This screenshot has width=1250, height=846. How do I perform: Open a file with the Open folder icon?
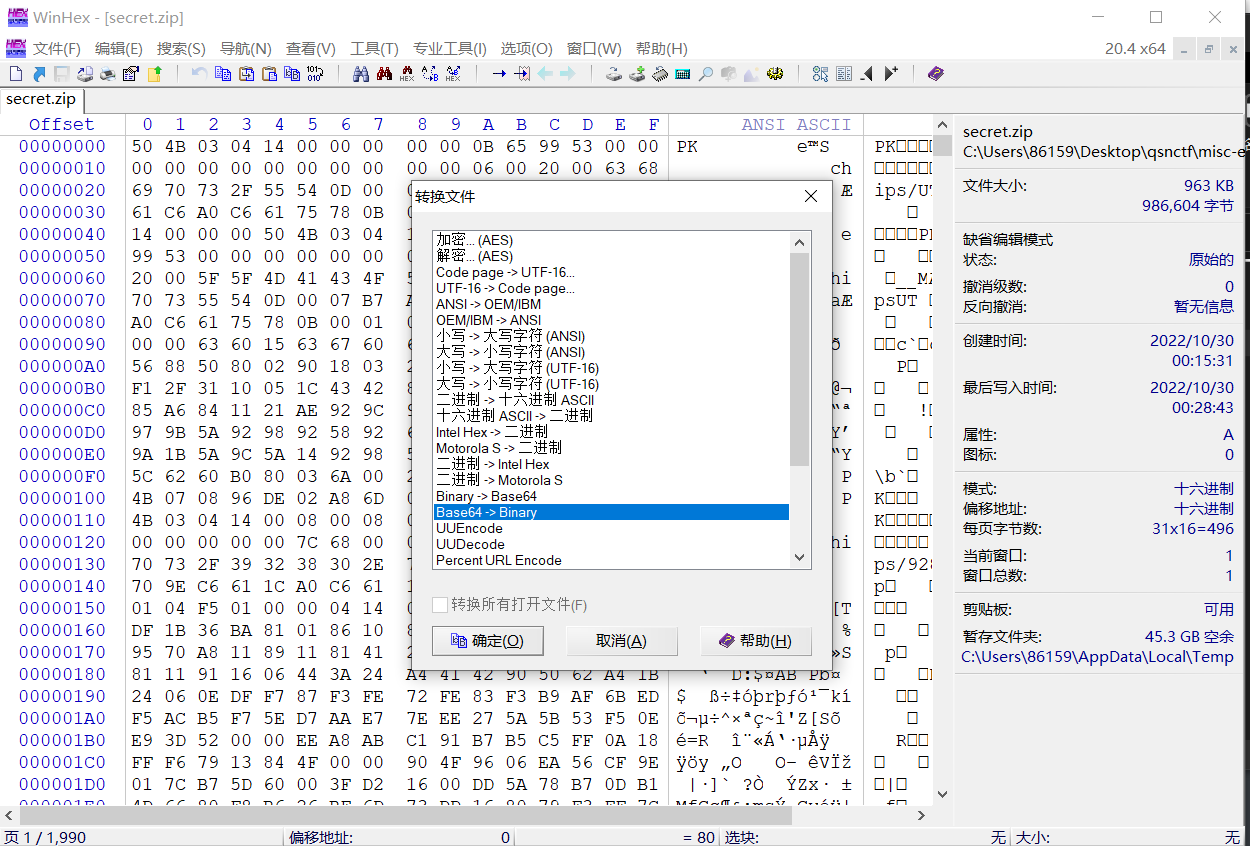tap(153, 73)
